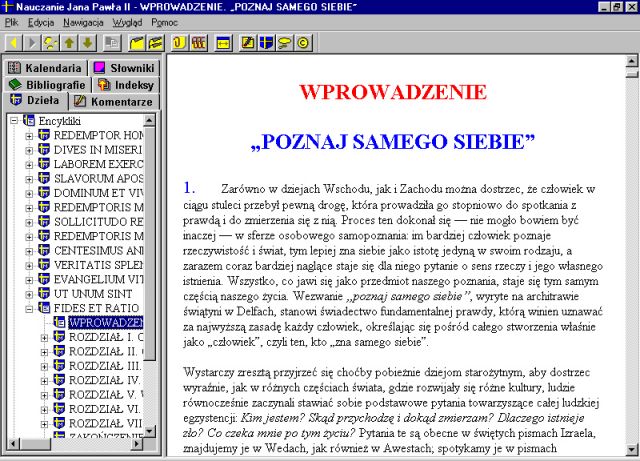640x461 pixels.
Task: Switch to the Indeksy tab
Action: (x=126, y=85)
